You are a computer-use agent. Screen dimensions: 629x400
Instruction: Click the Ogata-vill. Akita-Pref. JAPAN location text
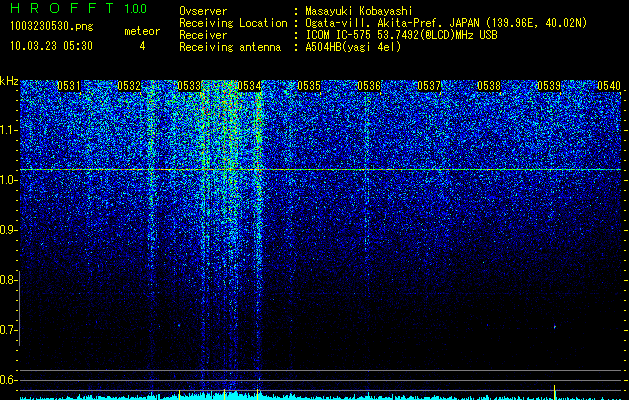click(x=446, y=23)
